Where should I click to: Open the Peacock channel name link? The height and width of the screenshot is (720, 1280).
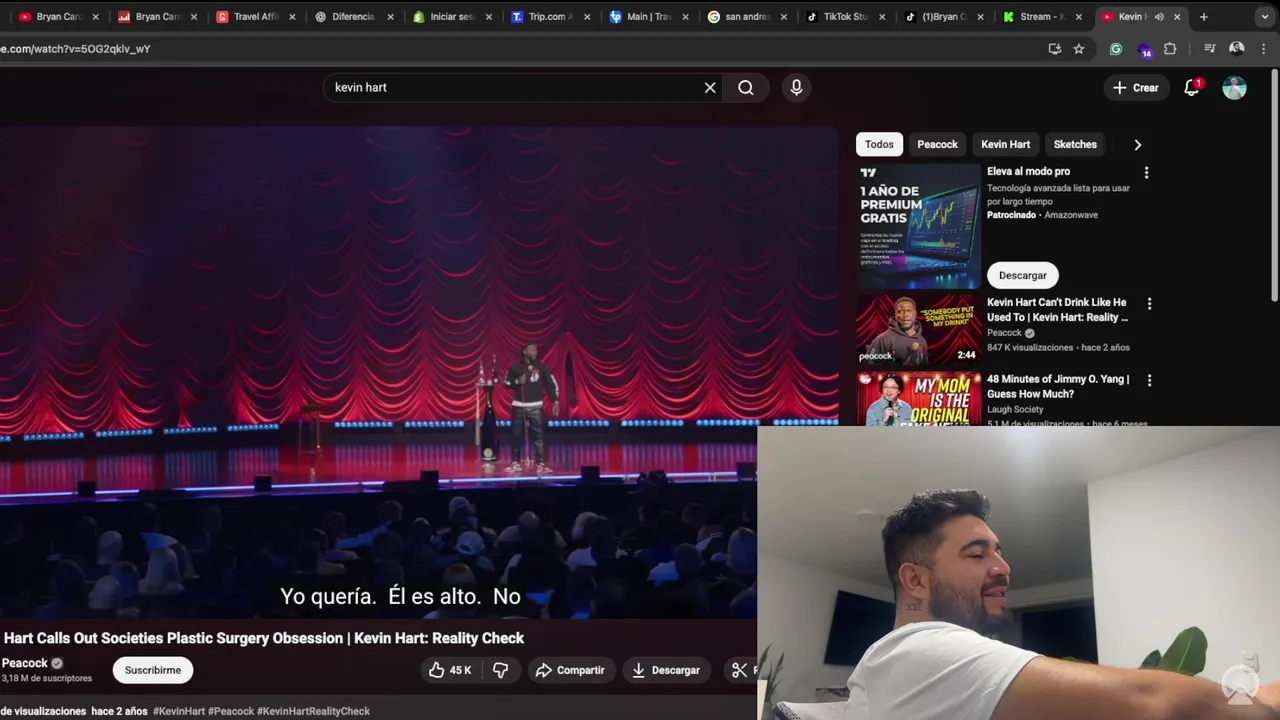pos(25,663)
